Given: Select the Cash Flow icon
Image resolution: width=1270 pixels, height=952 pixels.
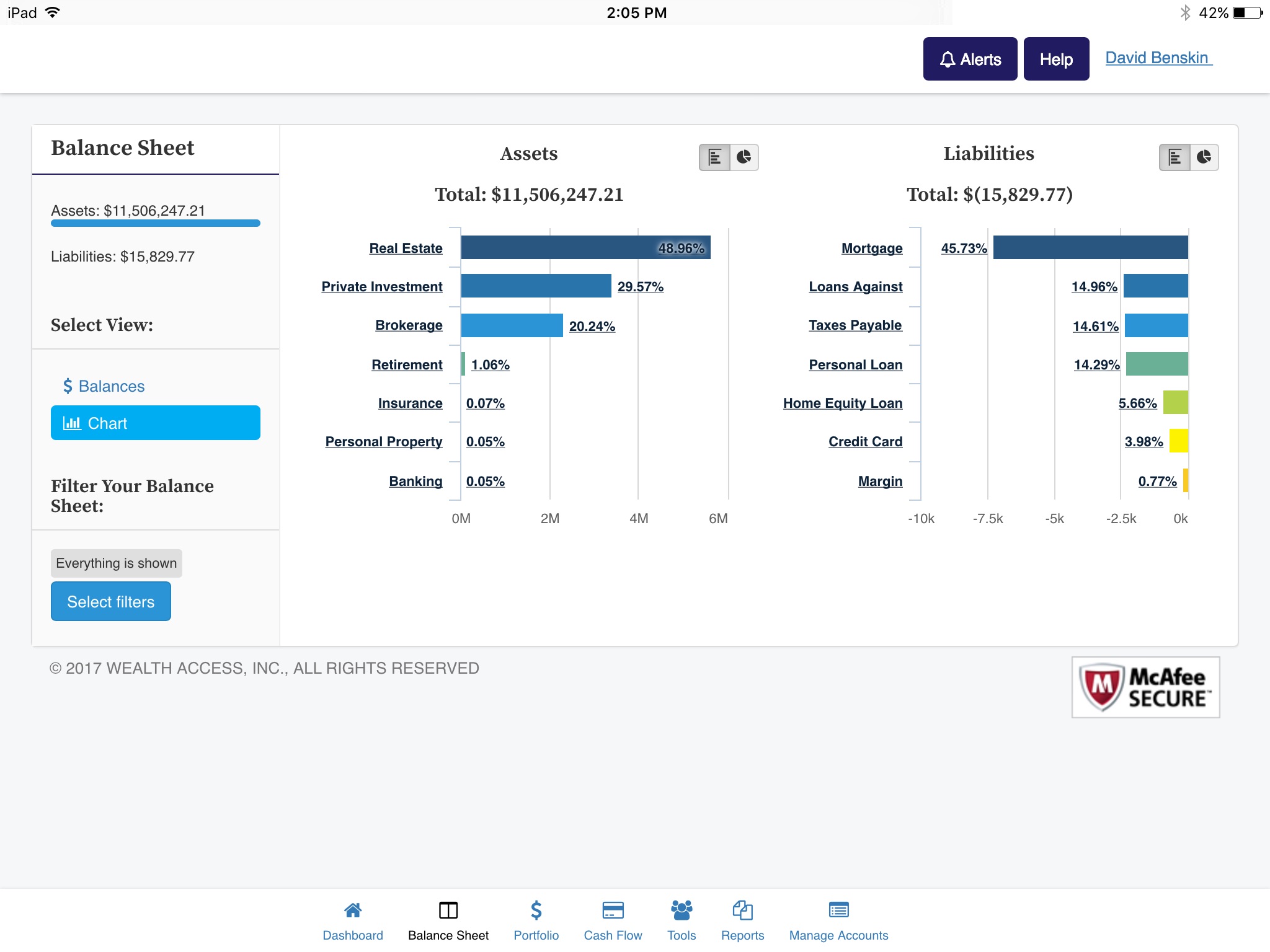Looking at the screenshot, I should pyautogui.click(x=612, y=911).
